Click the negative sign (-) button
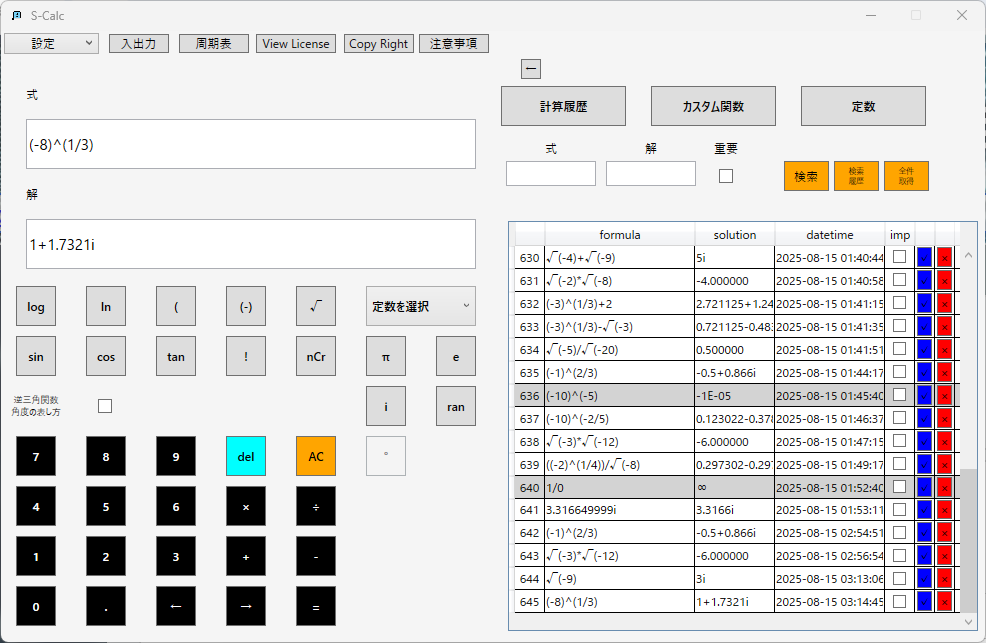Viewport: 986px width, 643px height. click(246, 306)
